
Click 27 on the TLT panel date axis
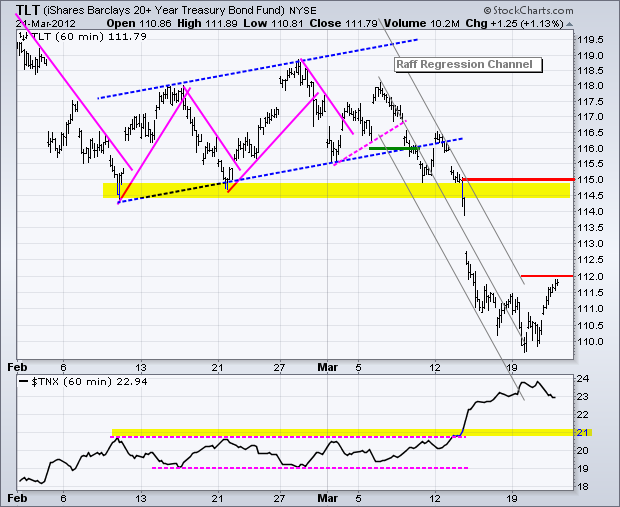pos(280,367)
